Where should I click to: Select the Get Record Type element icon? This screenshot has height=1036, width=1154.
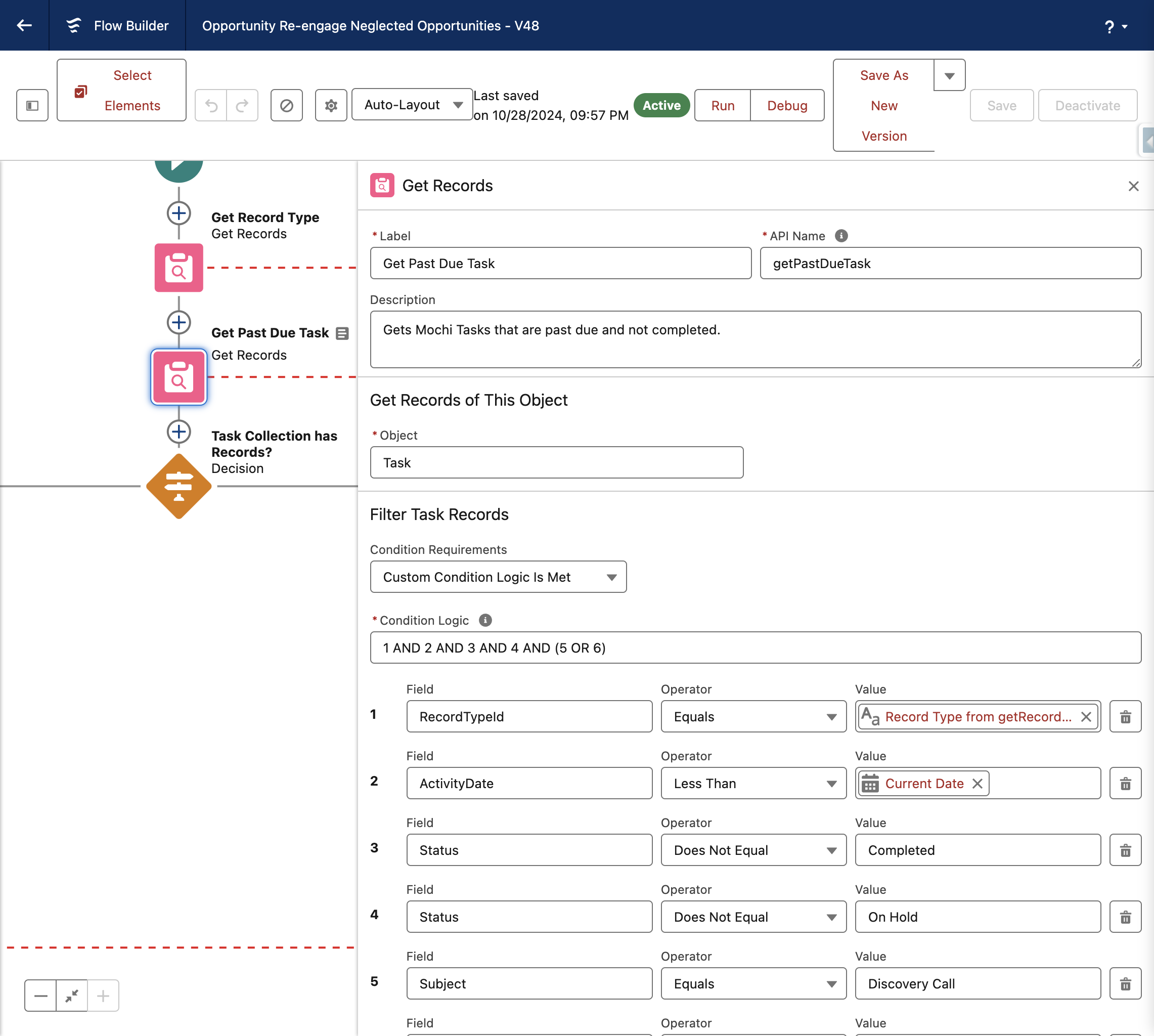click(179, 268)
